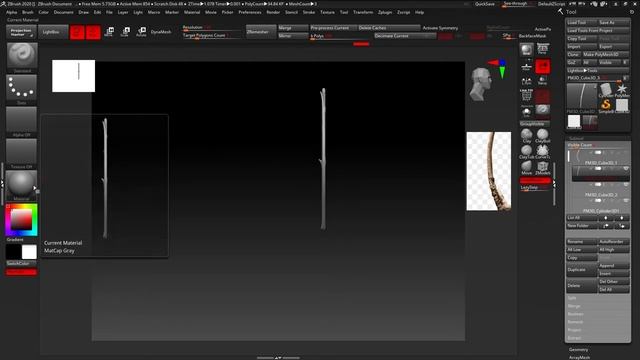Expand the Remesh subpalette

575,322
